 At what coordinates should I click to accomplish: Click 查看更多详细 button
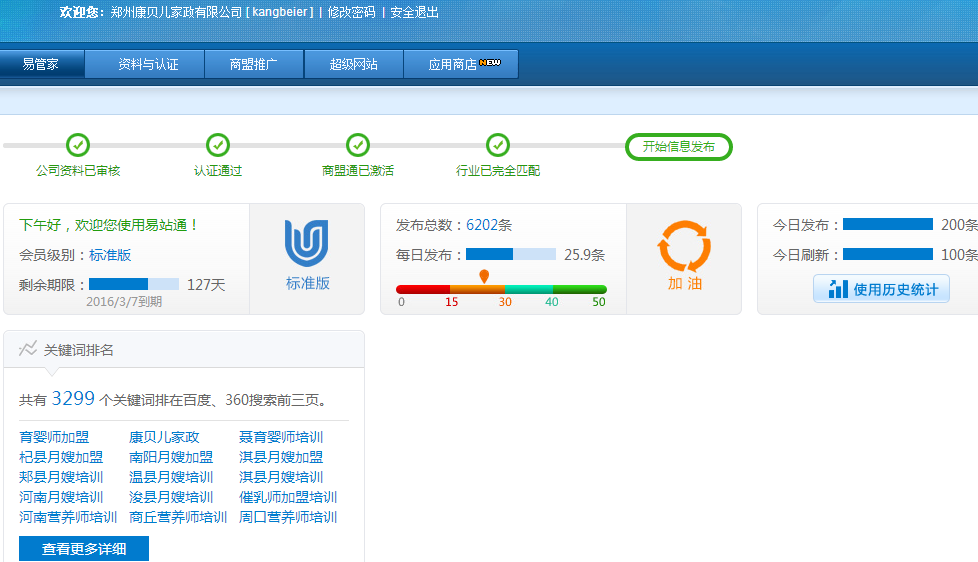coord(84,548)
